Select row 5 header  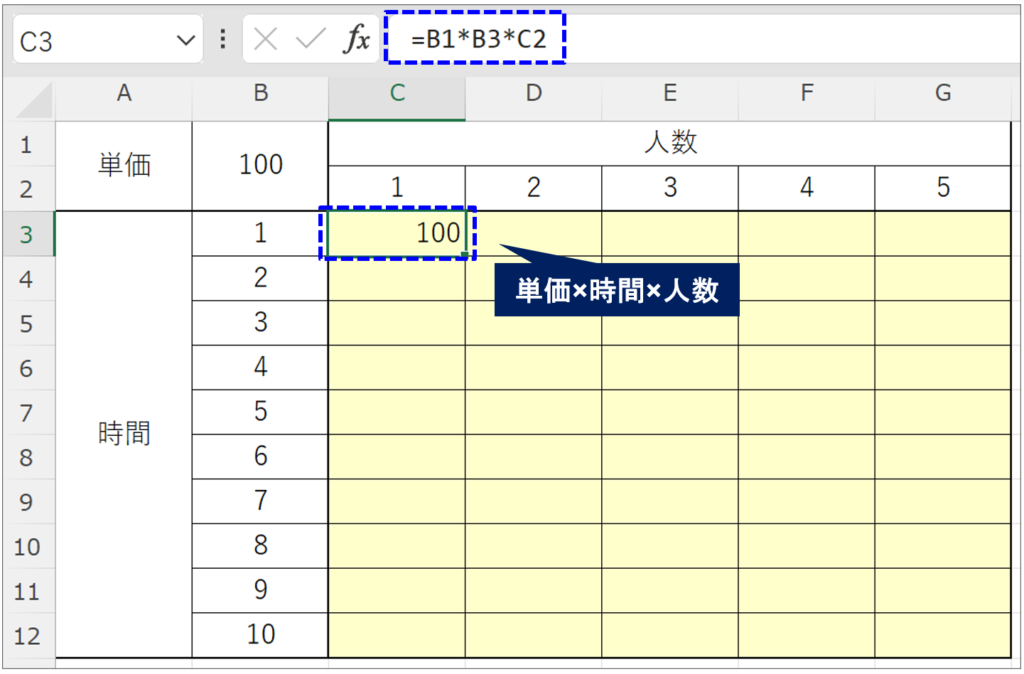click(27, 323)
